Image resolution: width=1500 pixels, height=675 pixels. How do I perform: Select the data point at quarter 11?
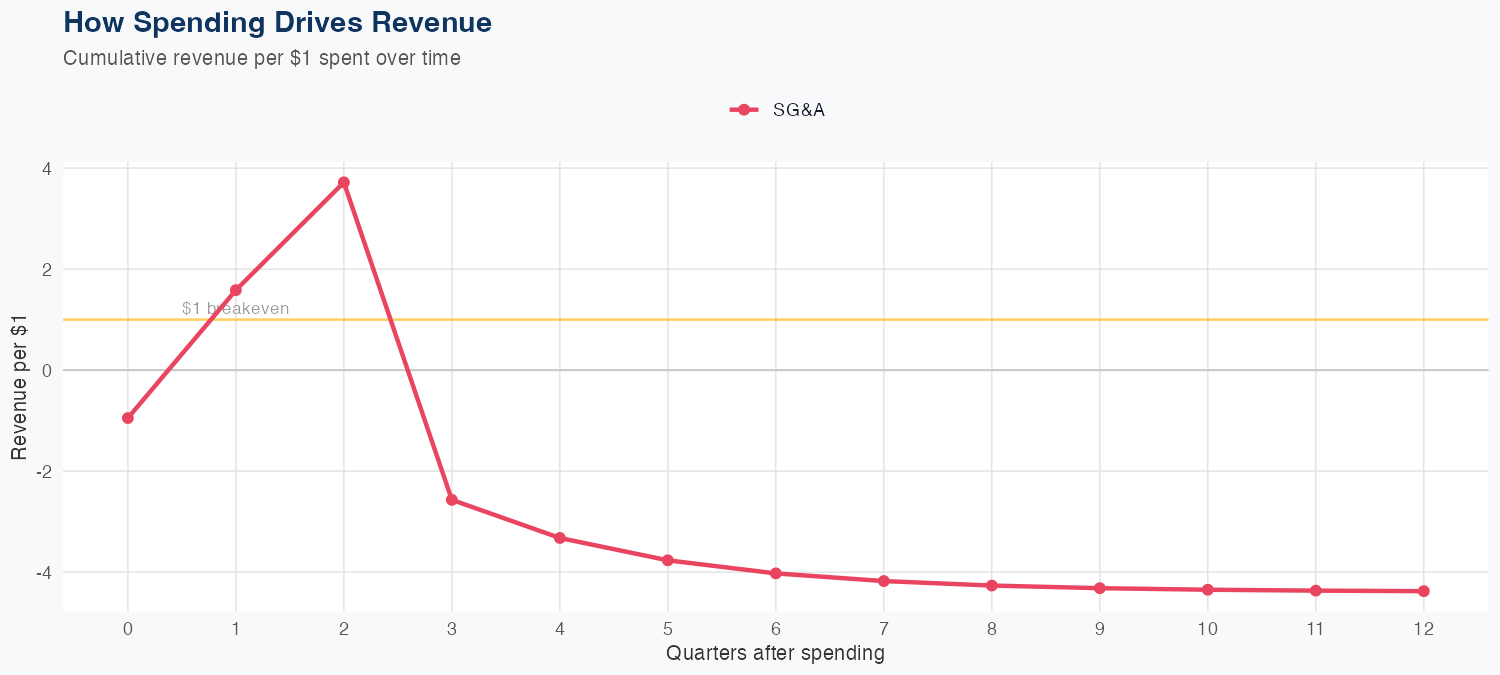(x=1316, y=591)
